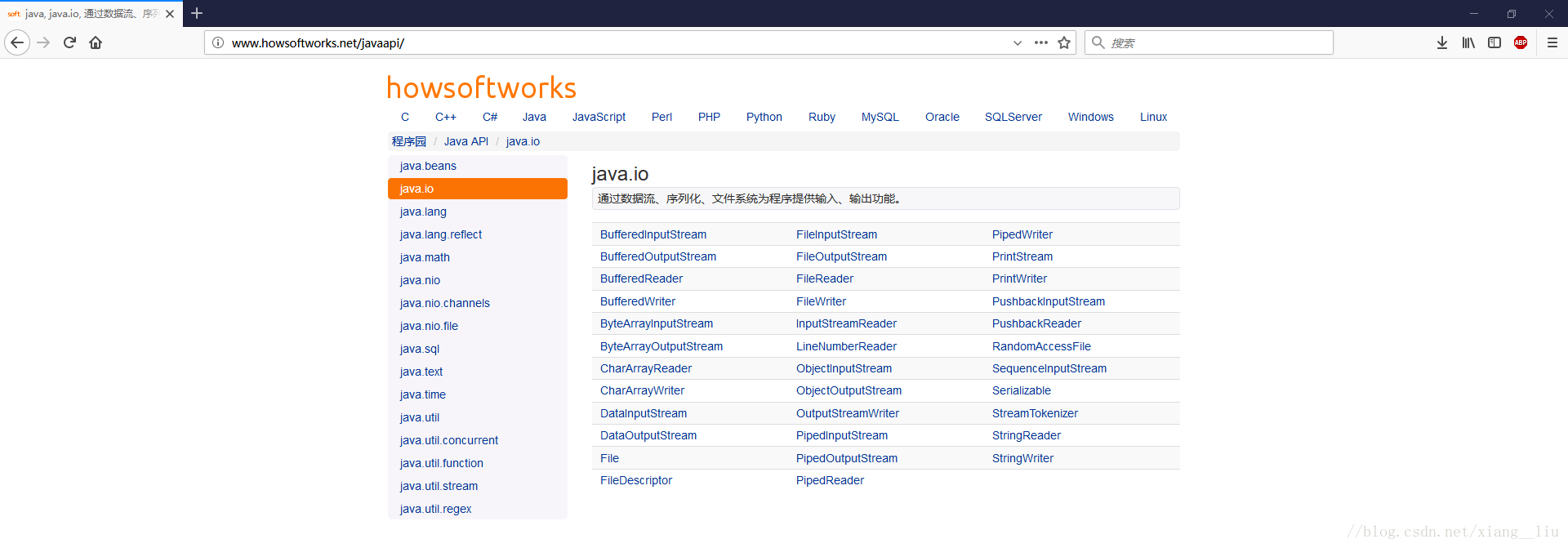This screenshot has width=1568, height=548.
Task: Open the ByteArrayOutputStream class link
Action: click(661, 346)
